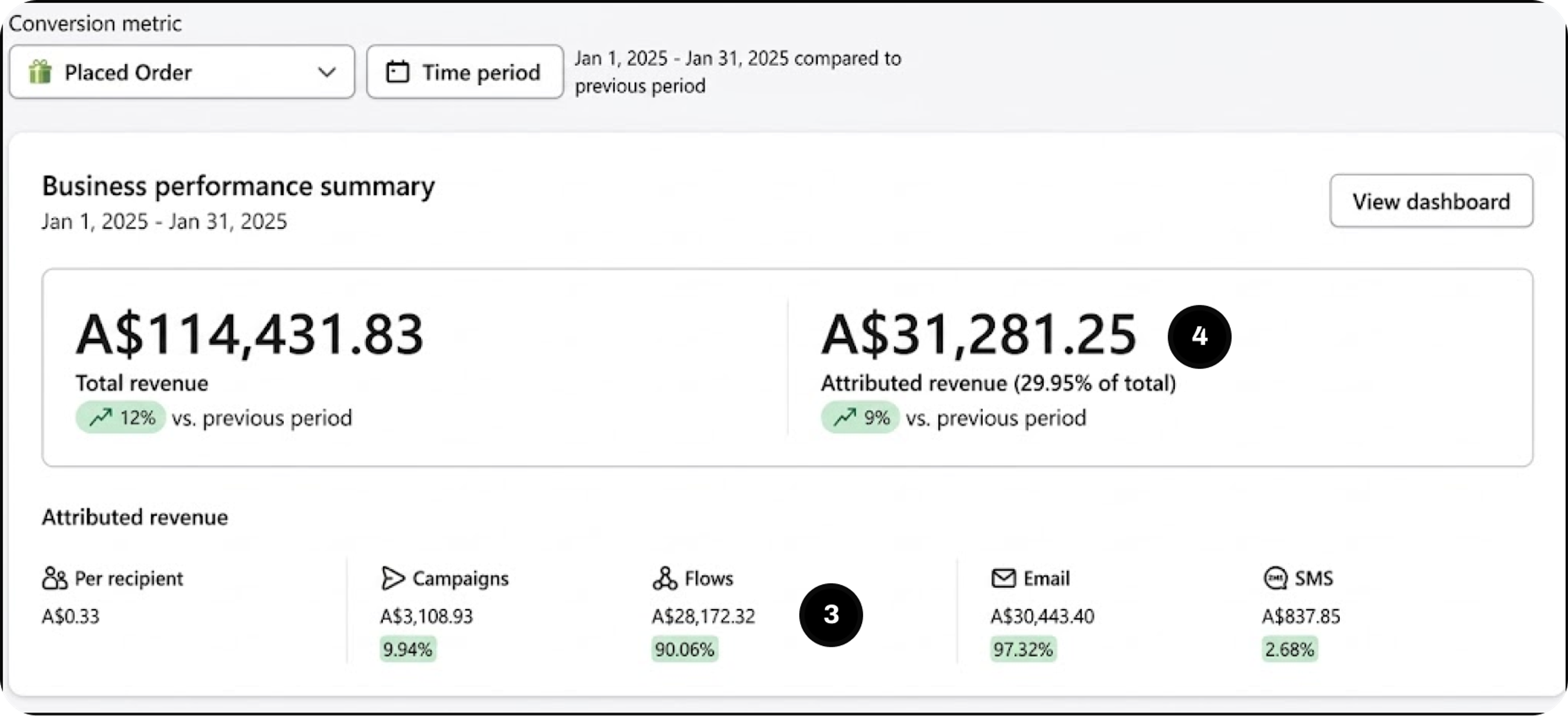Click the Per recipient people icon
The height and width of the screenshot is (716, 1568).
(55, 578)
